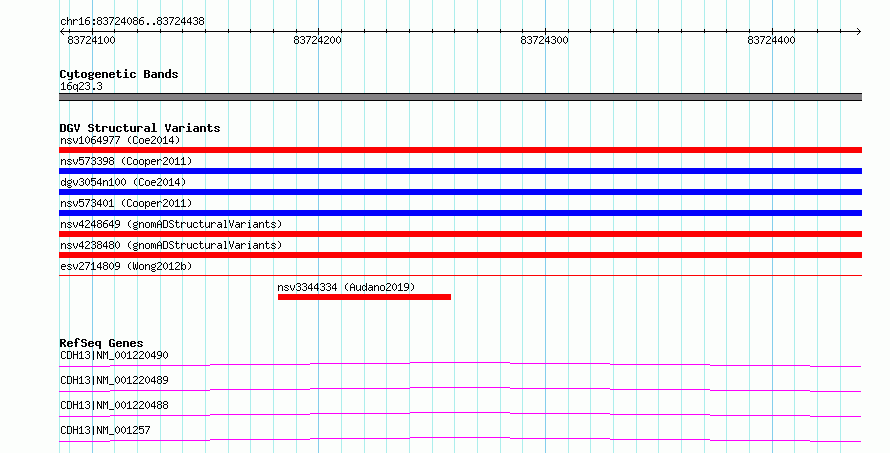
Task: Select nsv573401 (Cooper2011) blue variant bar
Action: (460, 213)
